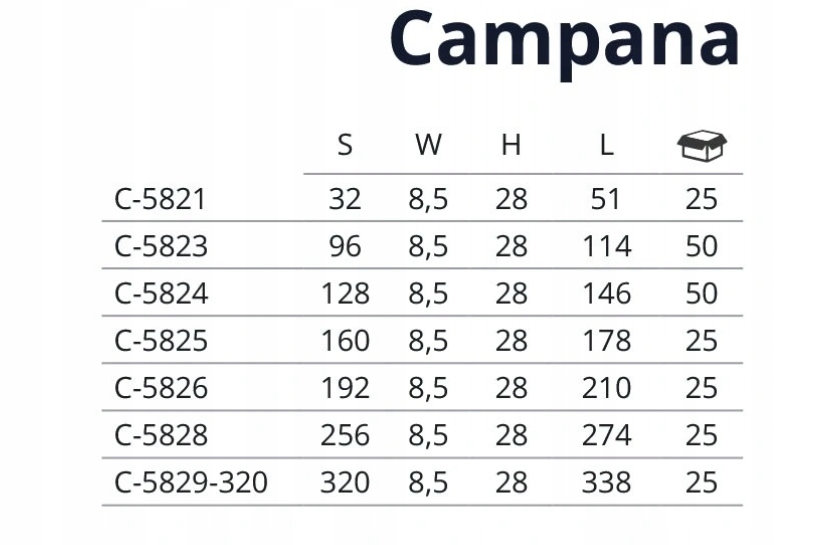Screen dimensions: 835x545
Task: Click product code C-5823
Action: tap(161, 247)
